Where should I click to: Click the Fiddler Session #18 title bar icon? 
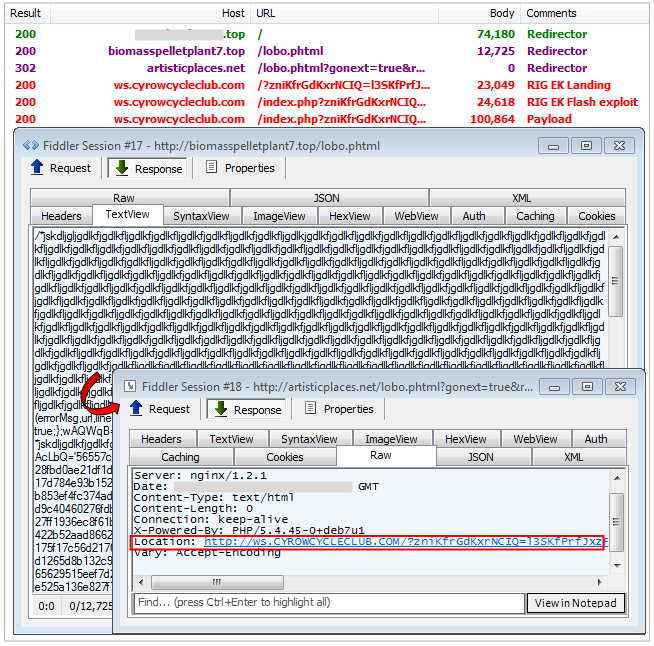click(130, 386)
